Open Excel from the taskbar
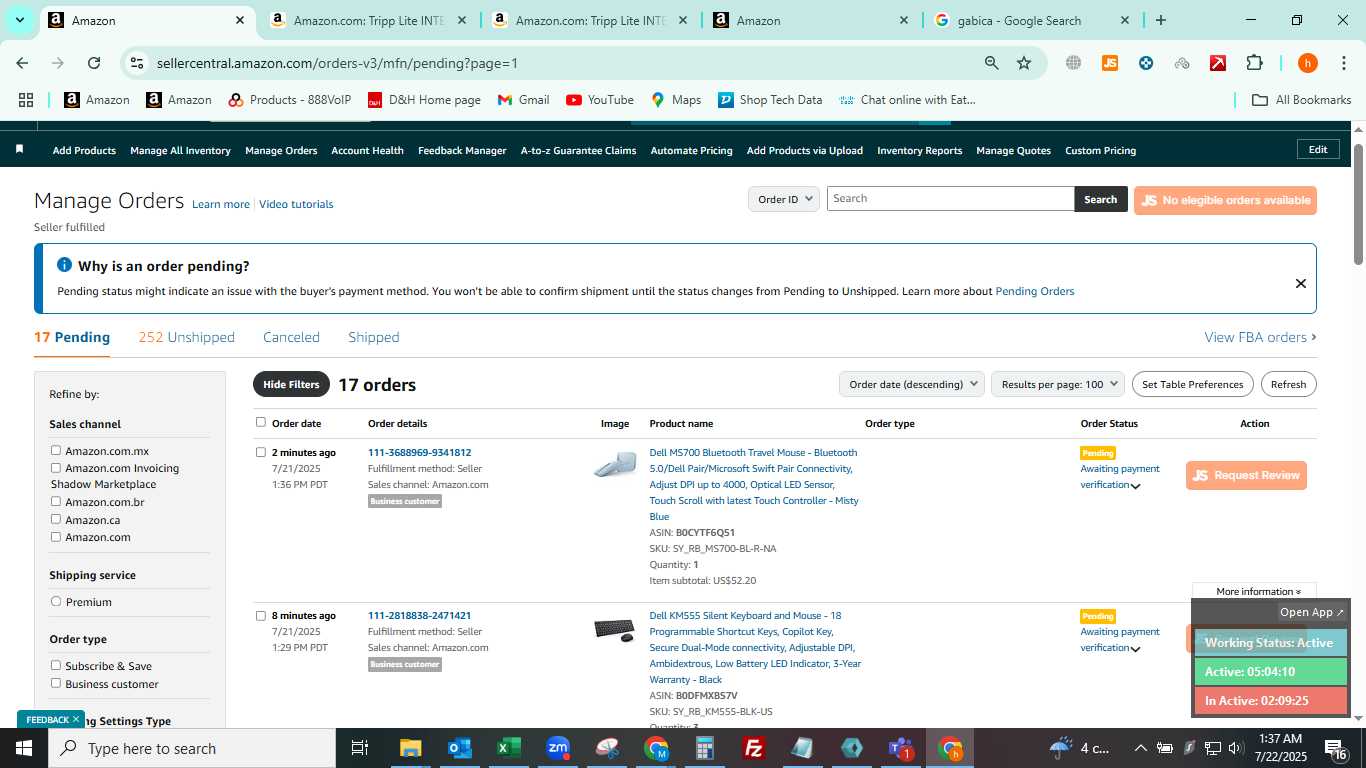The width and height of the screenshot is (1366, 768). click(508, 748)
